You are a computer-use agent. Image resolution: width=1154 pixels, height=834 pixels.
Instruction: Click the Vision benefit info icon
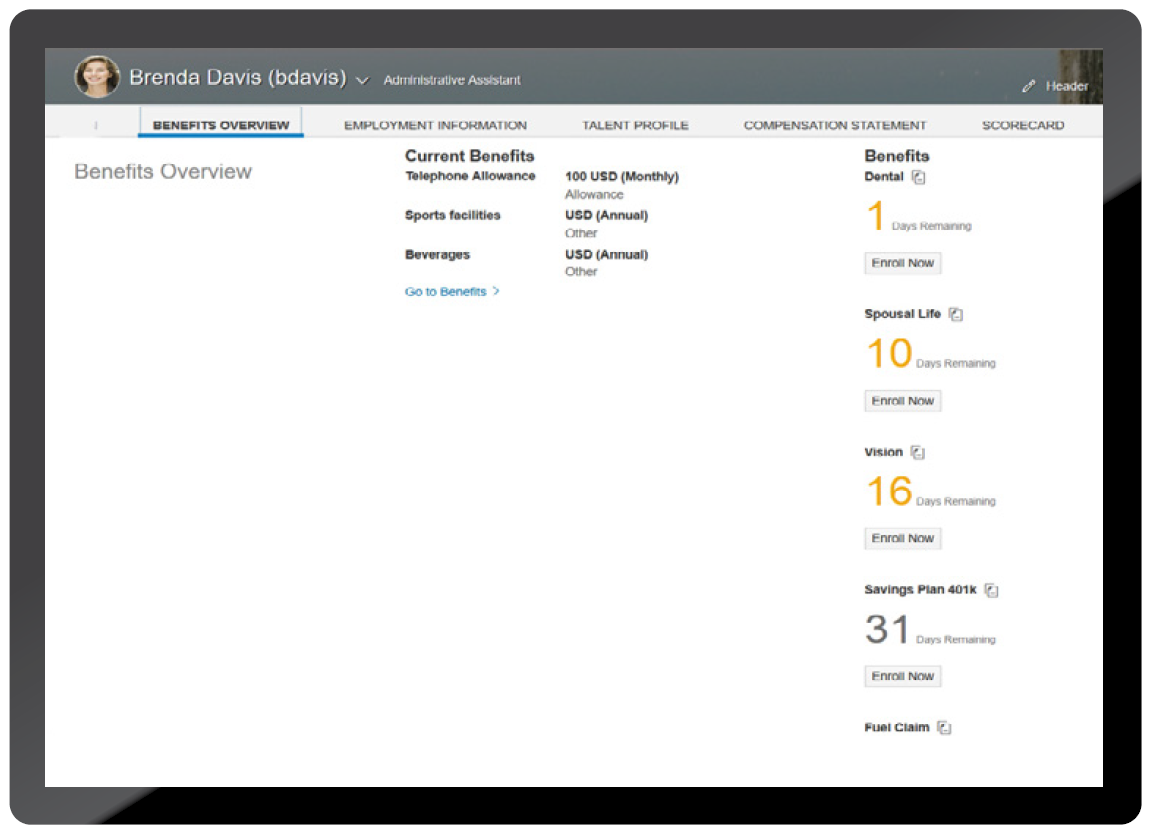click(918, 452)
